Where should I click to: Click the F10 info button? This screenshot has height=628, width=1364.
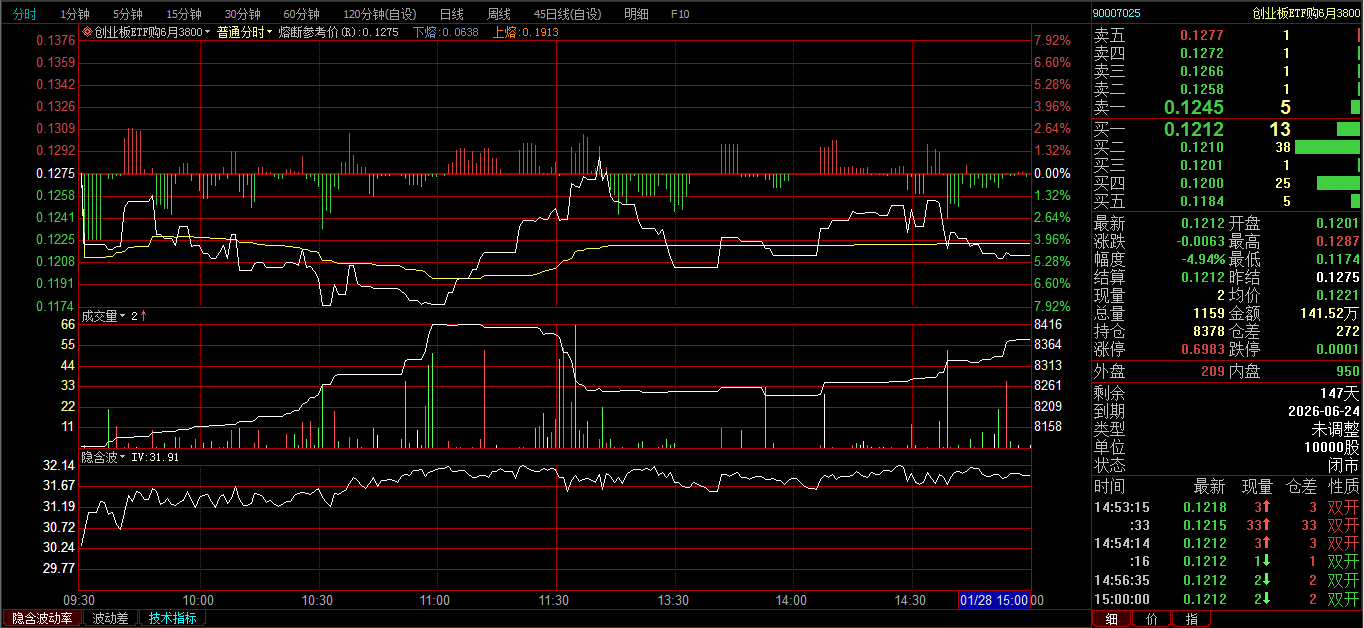(x=680, y=14)
